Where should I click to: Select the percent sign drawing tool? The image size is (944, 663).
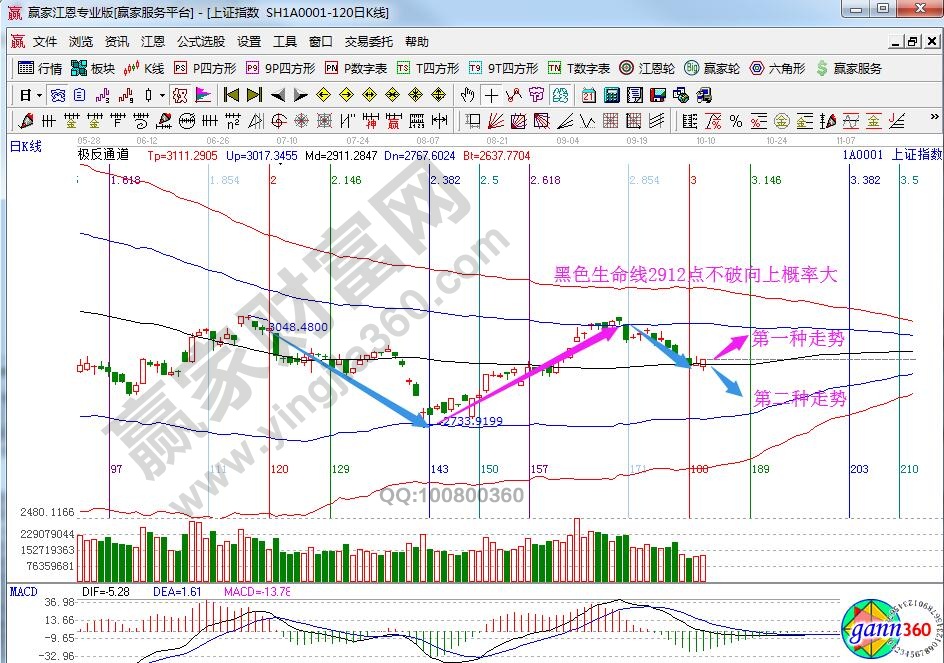click(x=735, y=121)
